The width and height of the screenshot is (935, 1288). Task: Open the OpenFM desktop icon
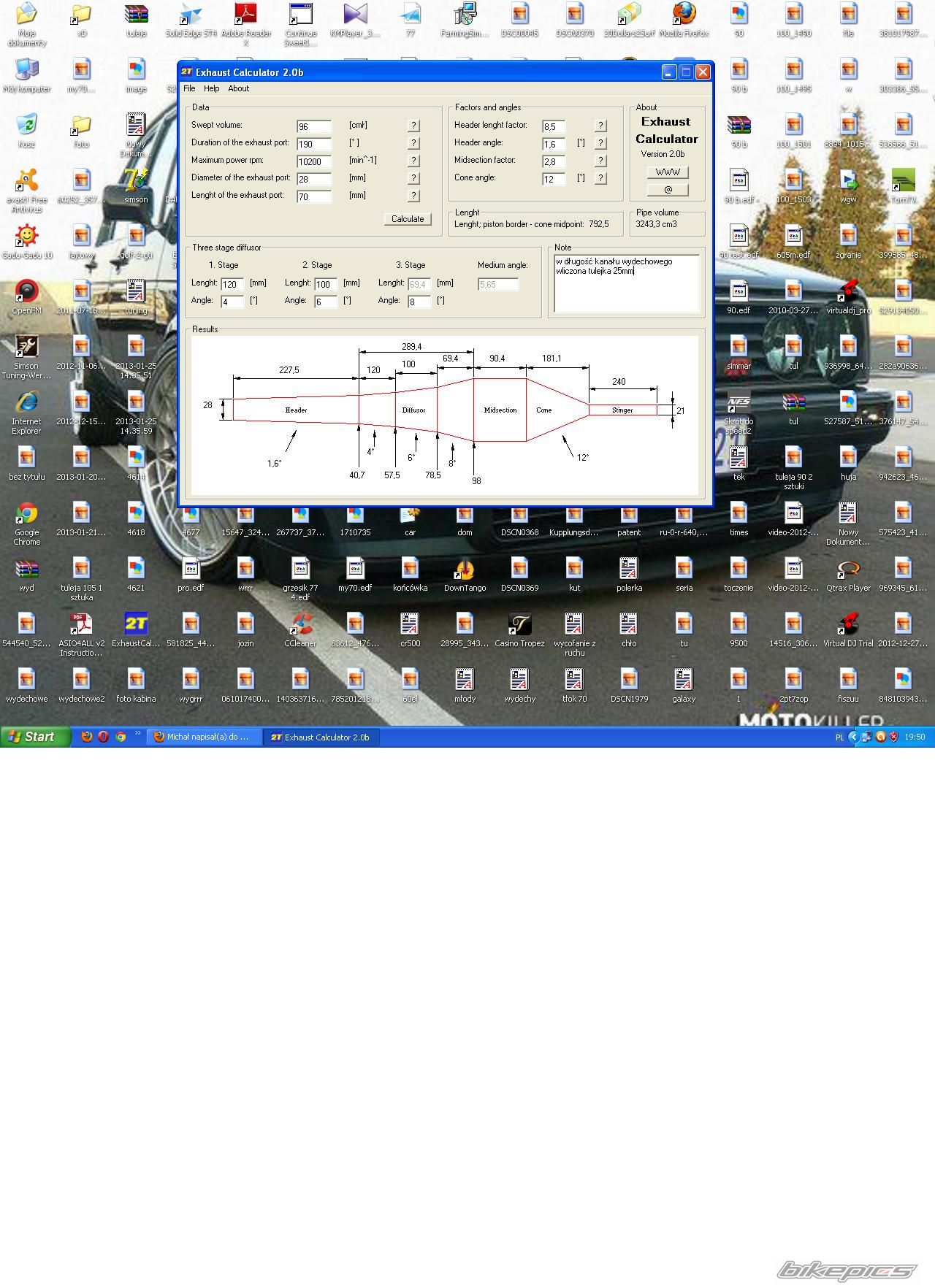27,292
